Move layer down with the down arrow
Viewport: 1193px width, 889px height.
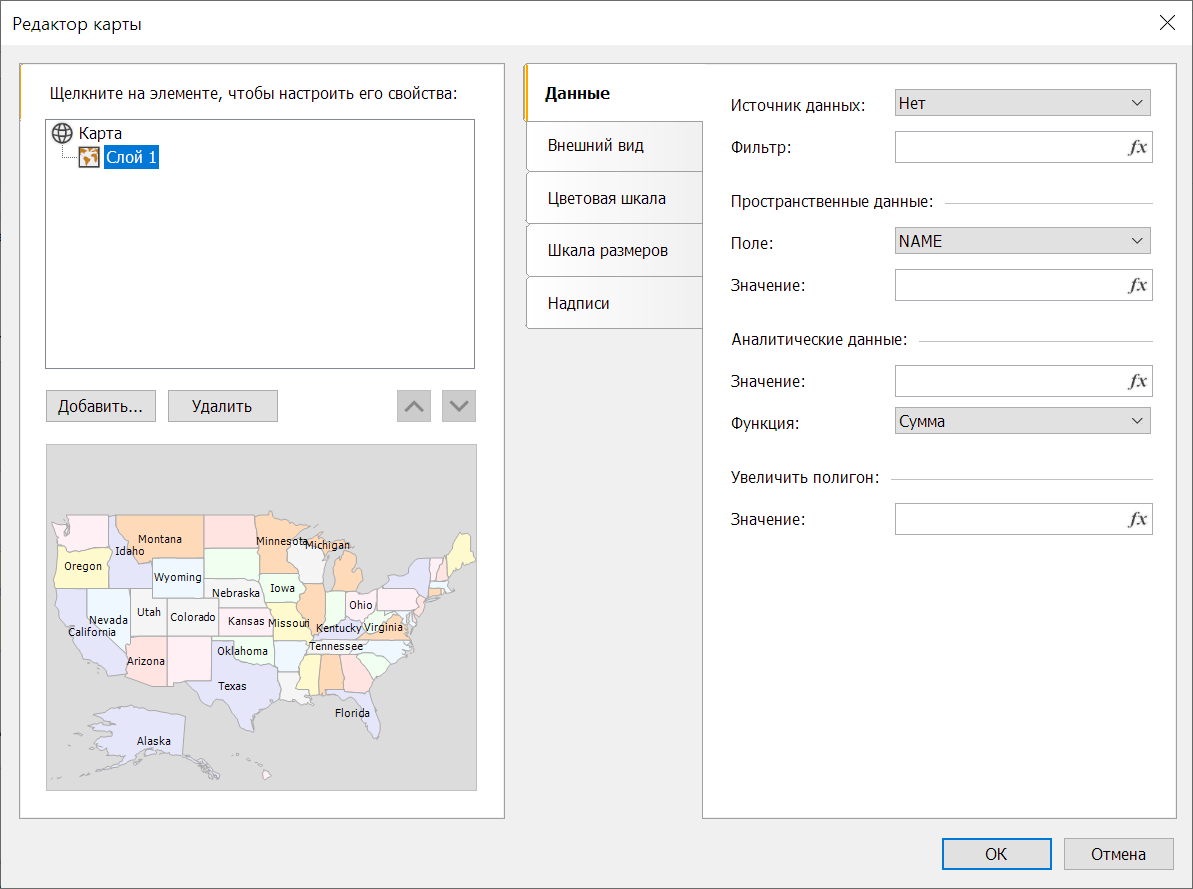tap(459, 406)
